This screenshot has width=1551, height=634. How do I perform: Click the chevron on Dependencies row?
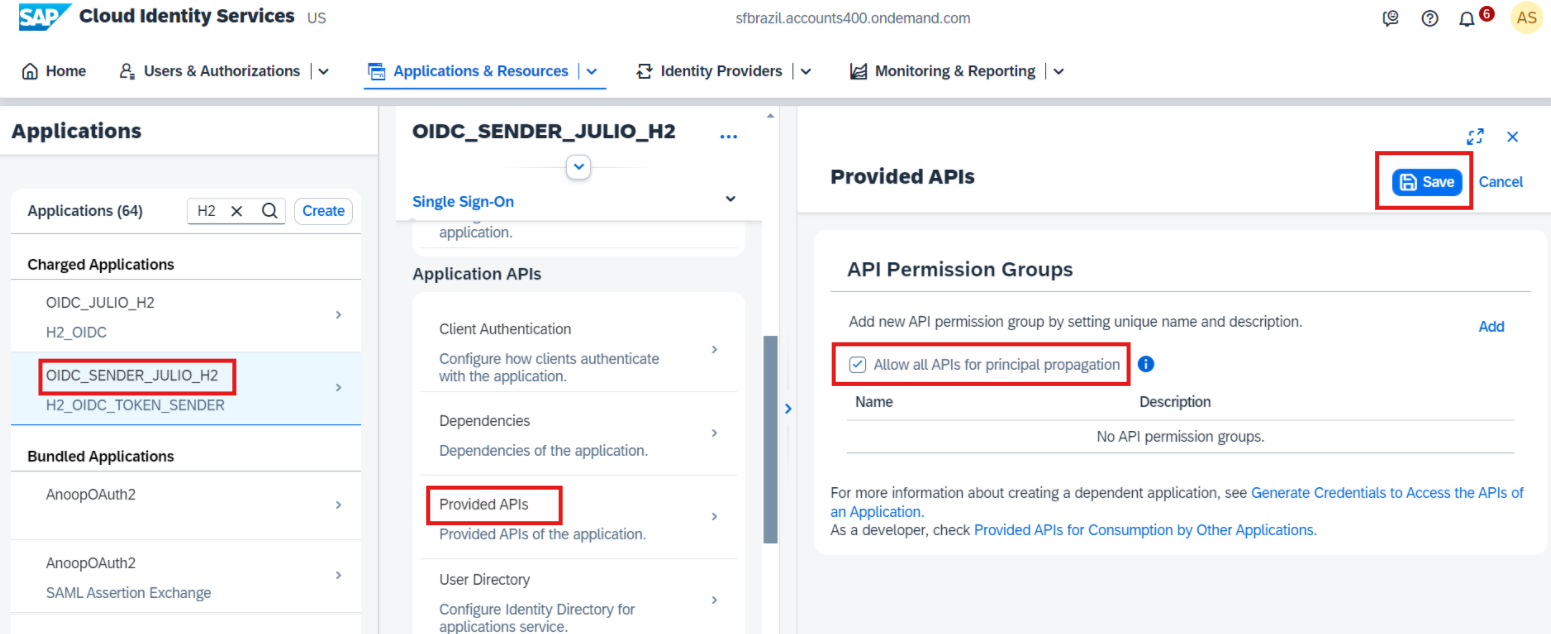click(714, 433)
